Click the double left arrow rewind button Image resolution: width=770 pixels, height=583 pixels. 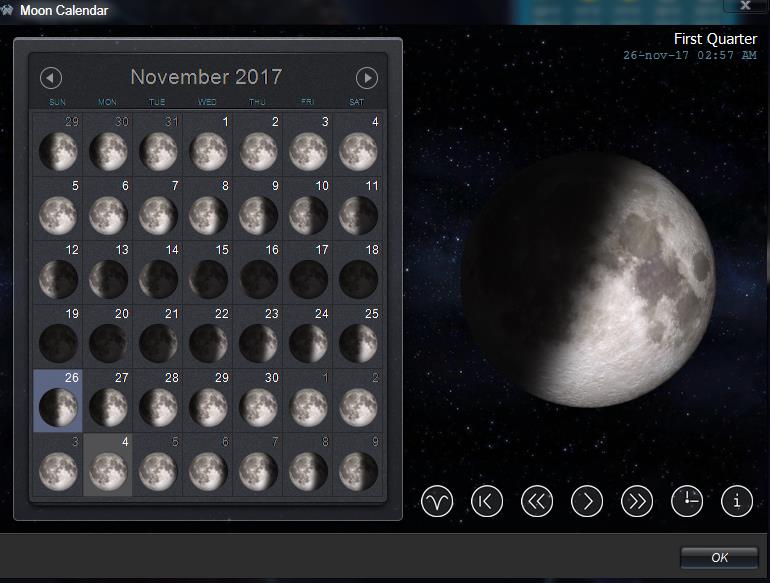click(537, 501)
